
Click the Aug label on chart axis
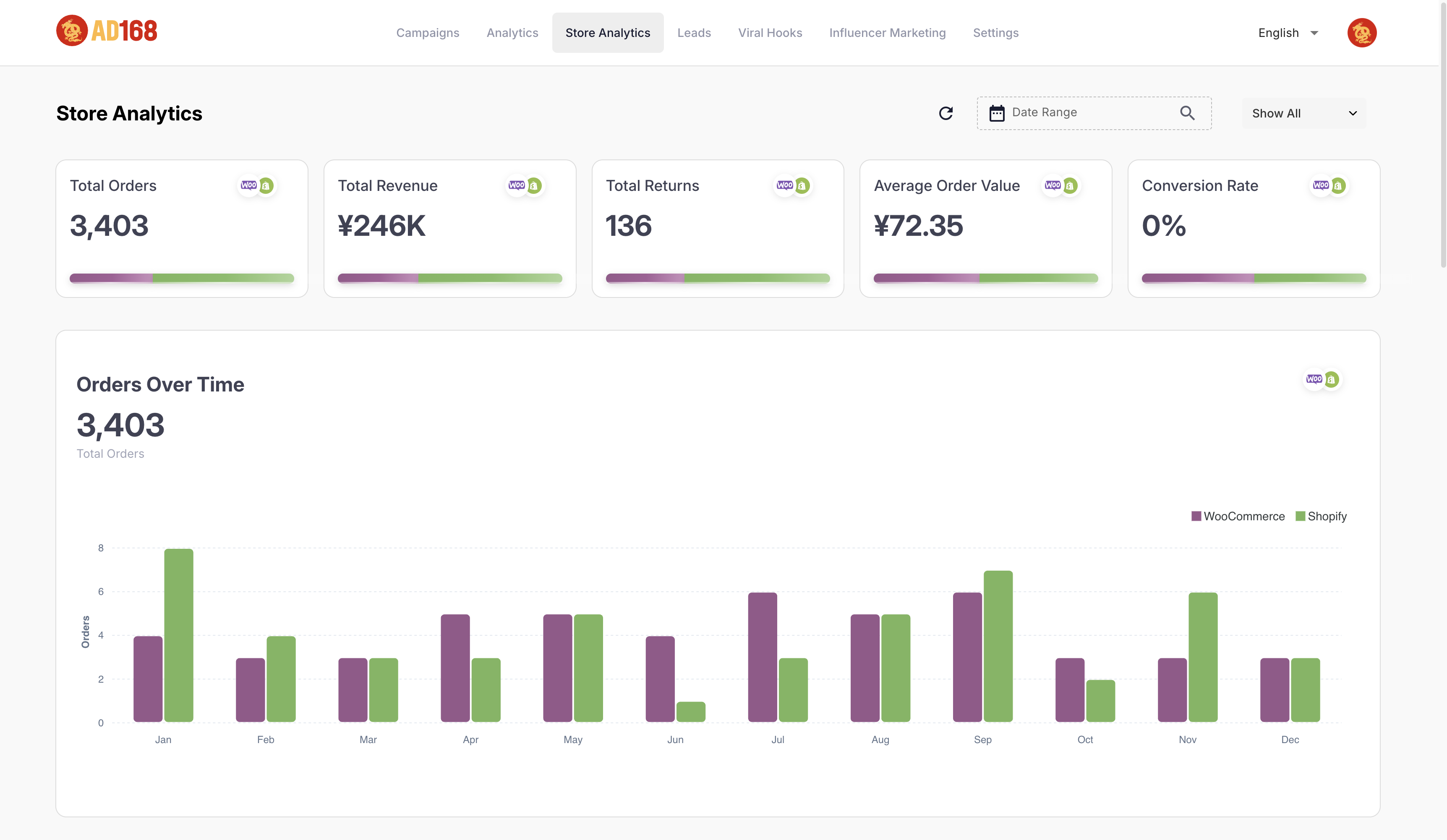(880, 740)
